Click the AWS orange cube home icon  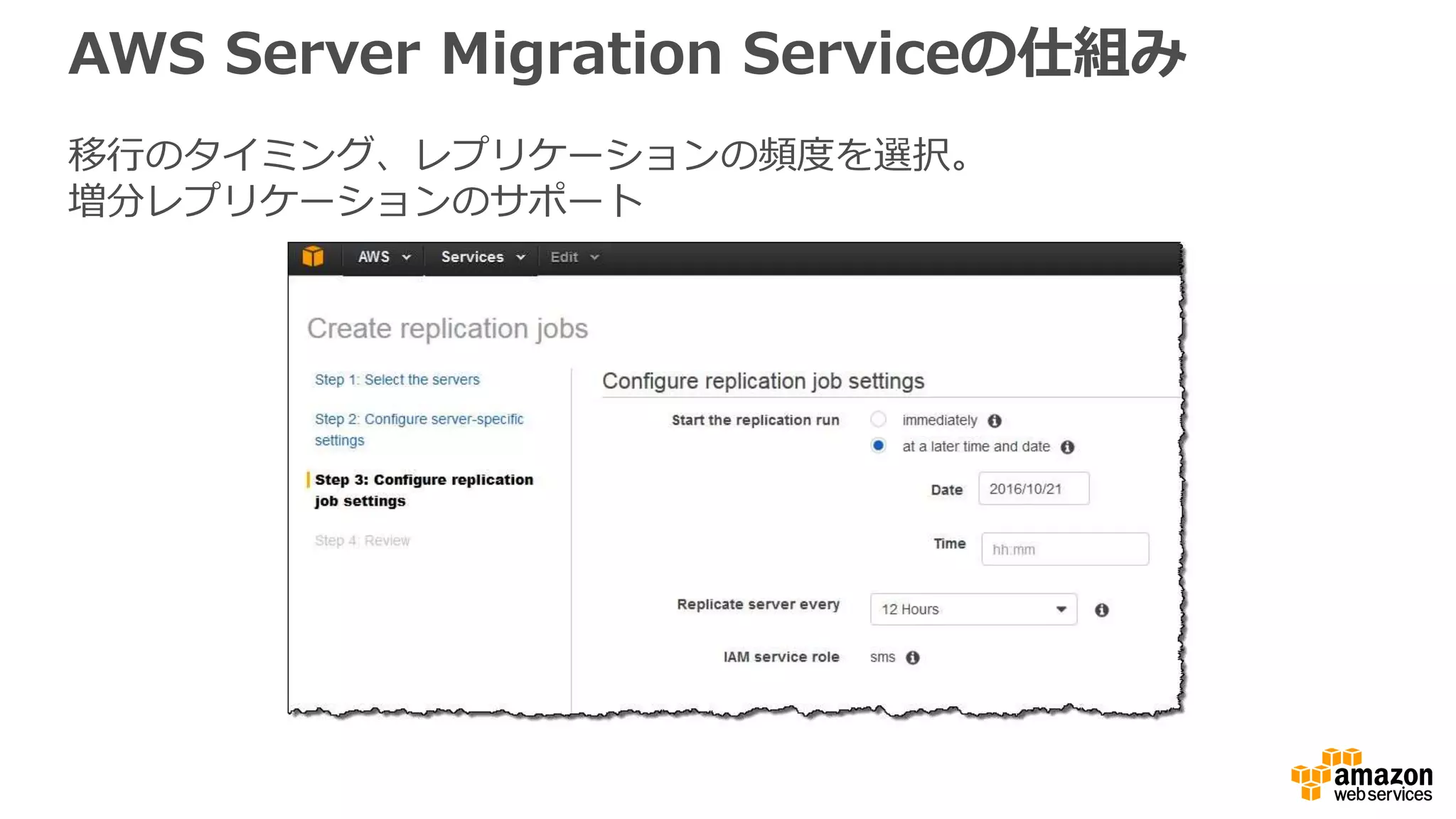[313, 257]
